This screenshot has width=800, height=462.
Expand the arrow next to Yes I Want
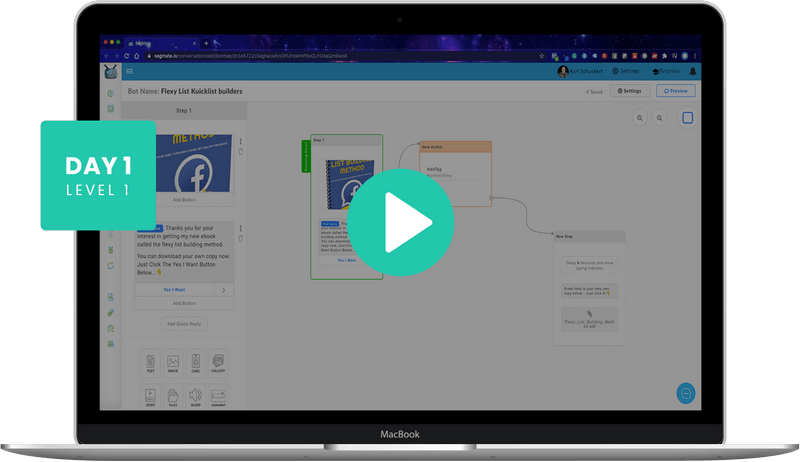click(223, 290)
